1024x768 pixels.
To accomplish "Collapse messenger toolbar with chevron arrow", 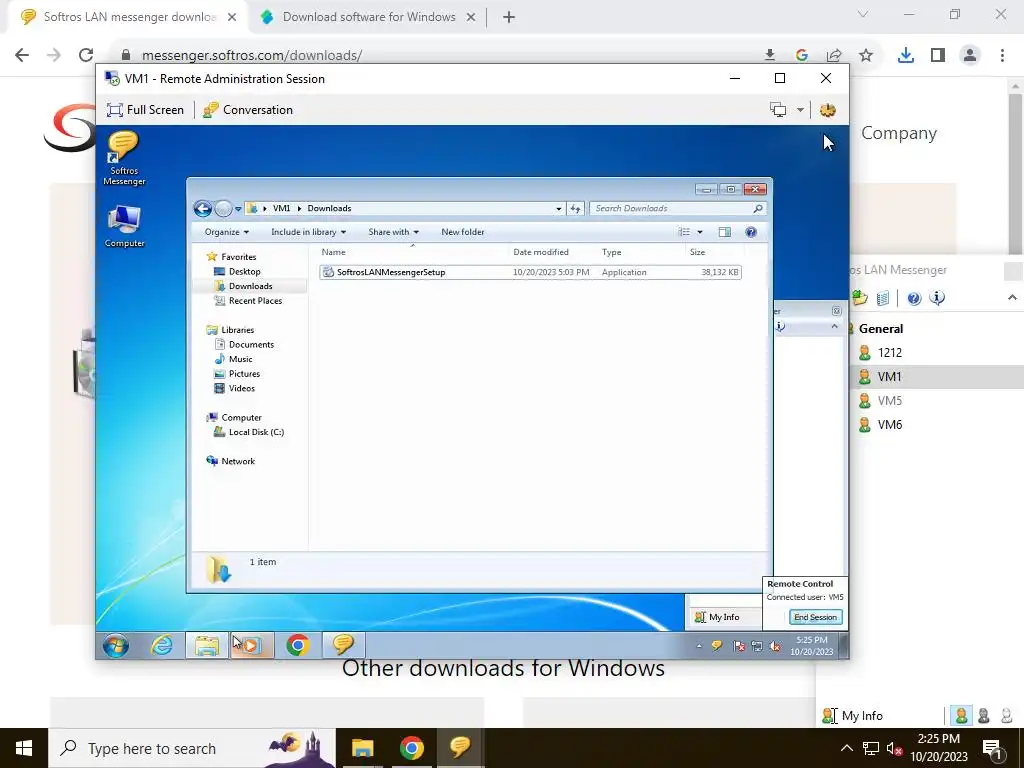I will (x=1012, y=298).
